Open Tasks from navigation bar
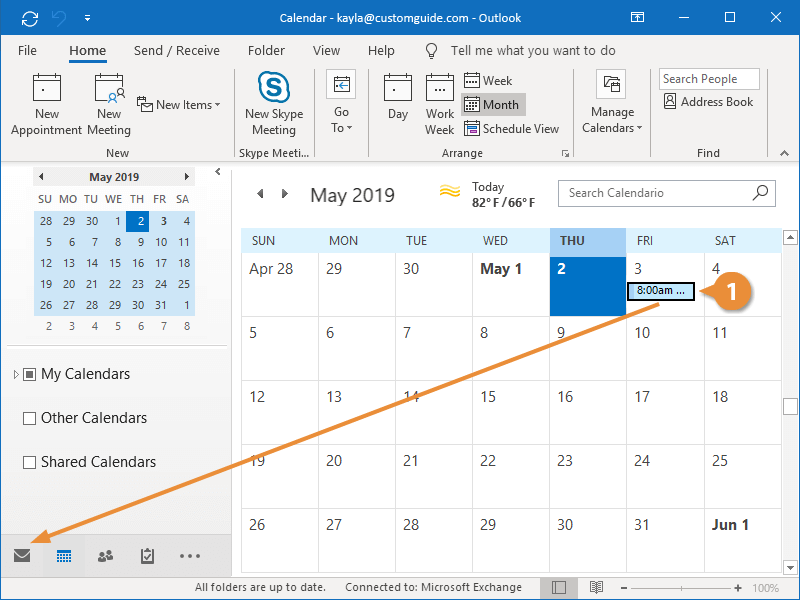Screen dimensions: 800x600 [x=148, y=556]
